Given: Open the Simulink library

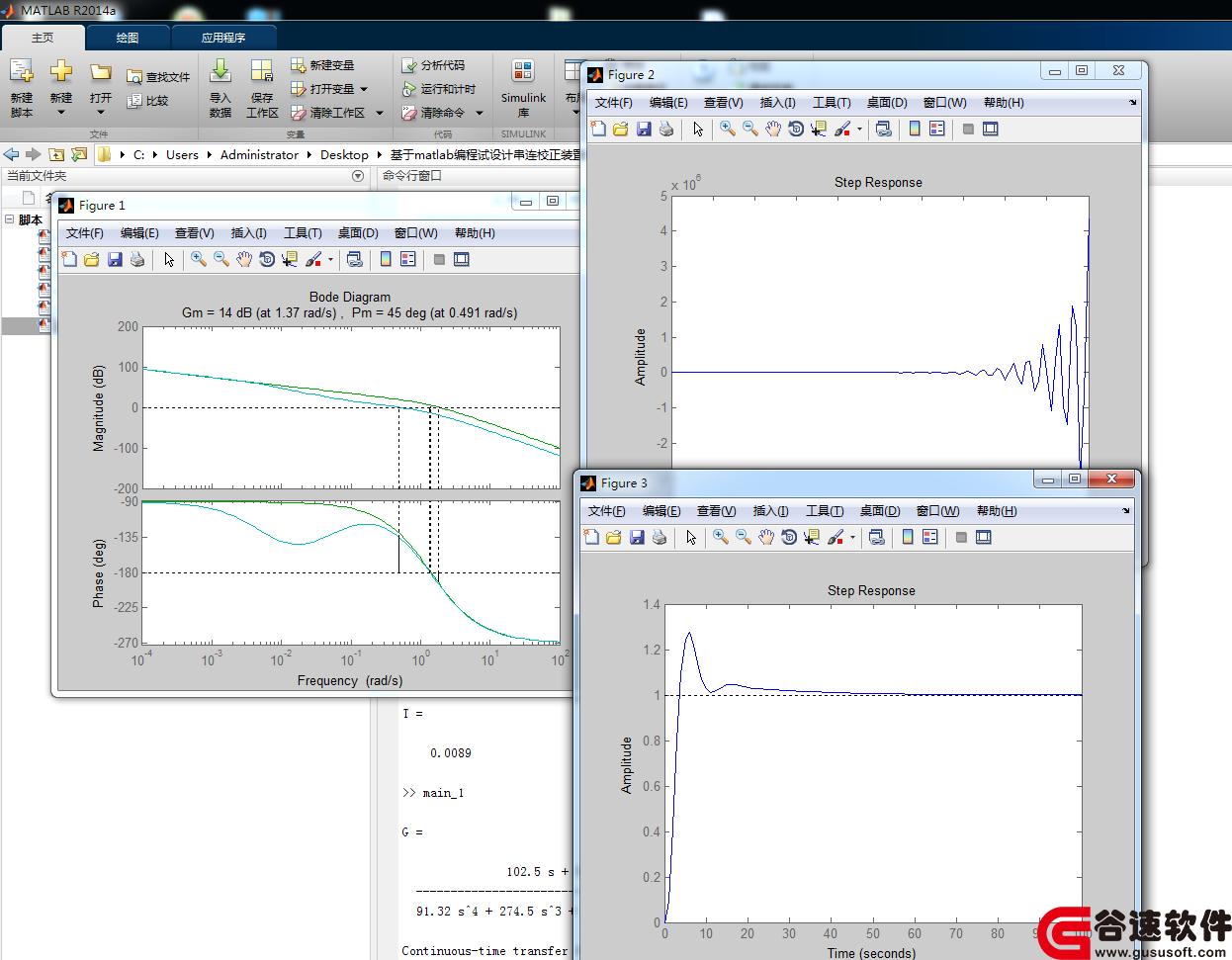Looking at the screenshot, I should click(x=523, y=87).
